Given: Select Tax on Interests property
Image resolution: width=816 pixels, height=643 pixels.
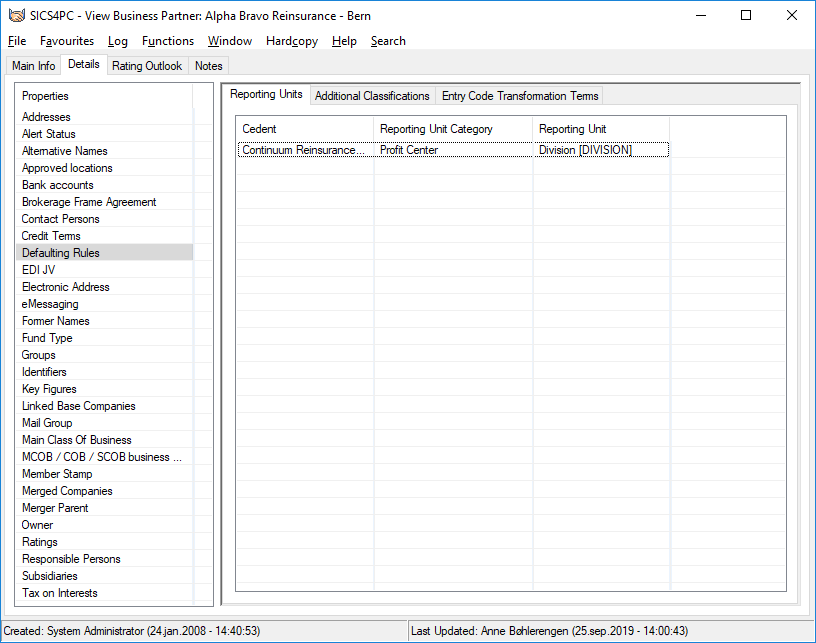Looking at the screenshot, I should (x=60, y=593).
